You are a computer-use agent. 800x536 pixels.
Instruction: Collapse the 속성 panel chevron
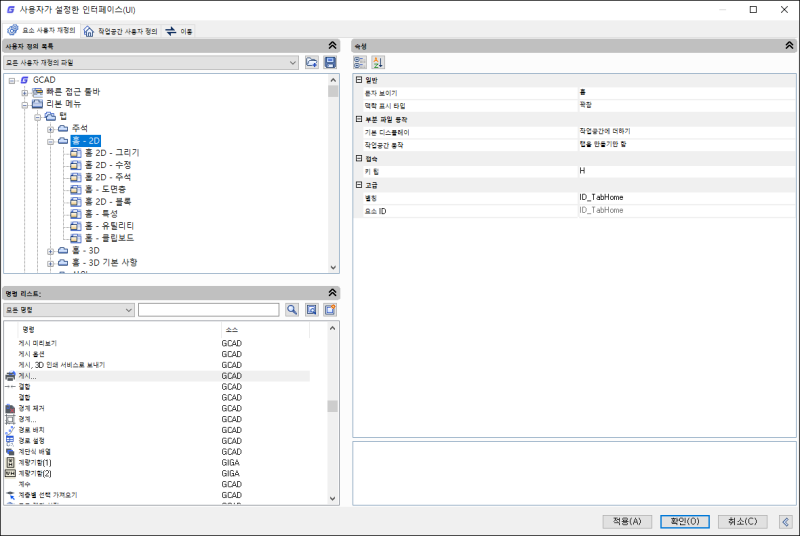[789, 46]
